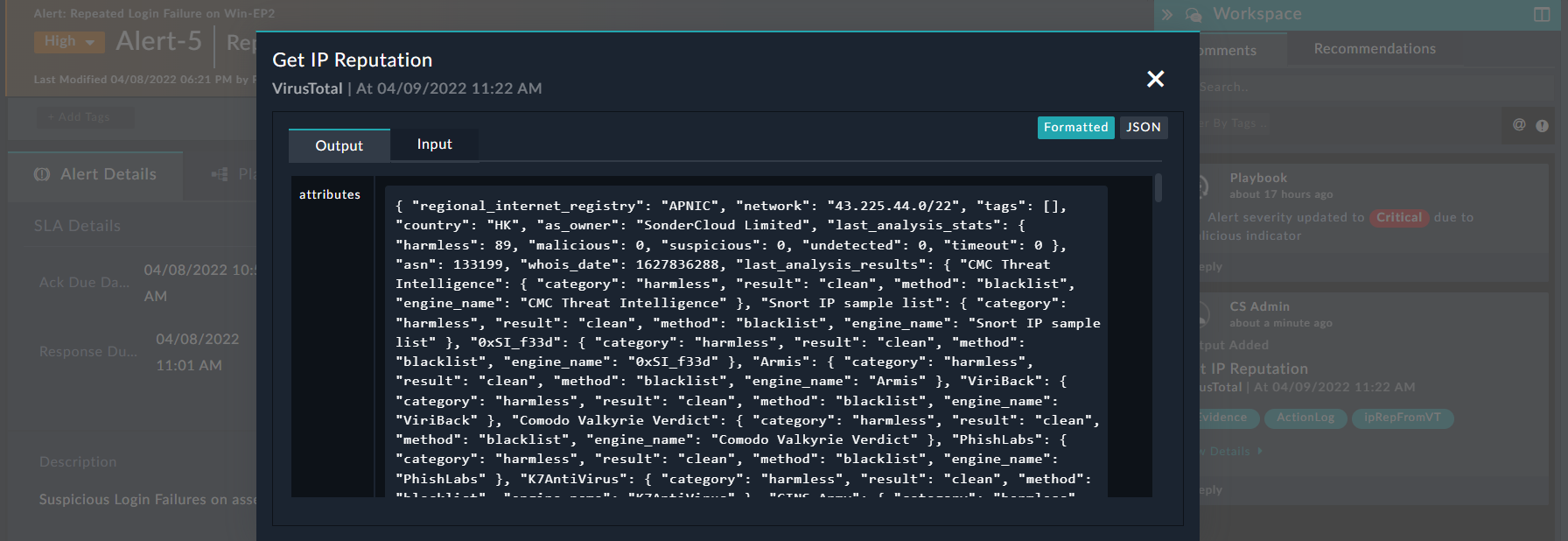
Task: Collapse the Workspace panel using double chevron
Action: tap(1167, 14)
